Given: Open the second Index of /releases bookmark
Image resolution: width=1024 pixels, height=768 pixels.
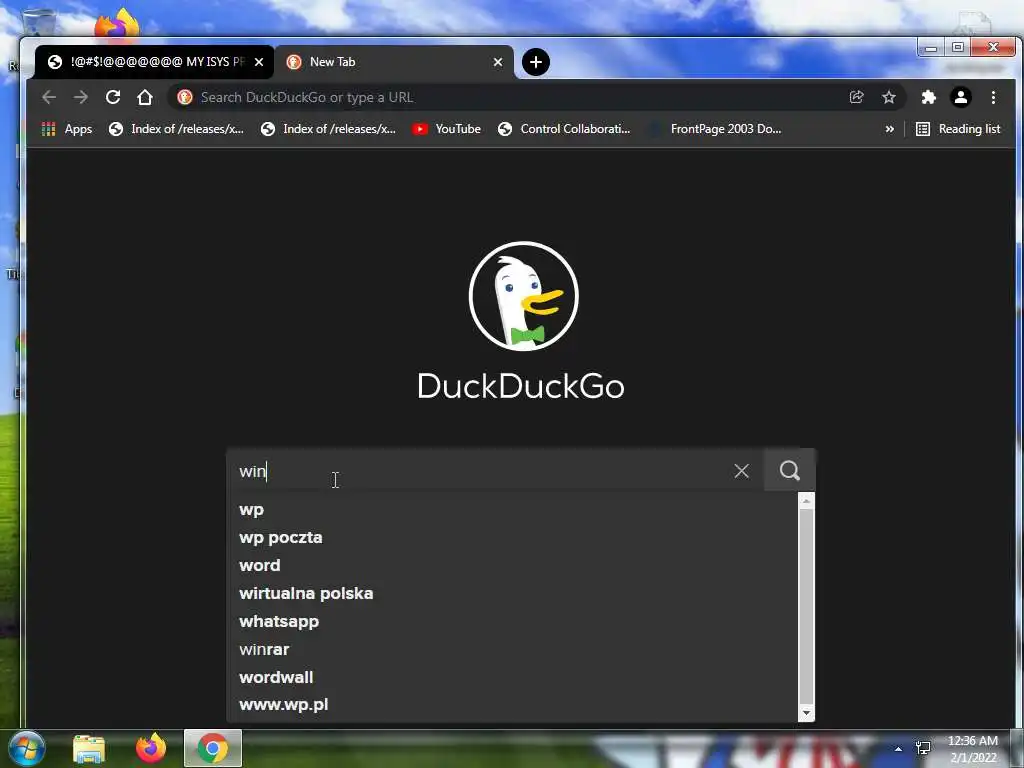Looking at the screenshot, I should click(x=328, y=129).
